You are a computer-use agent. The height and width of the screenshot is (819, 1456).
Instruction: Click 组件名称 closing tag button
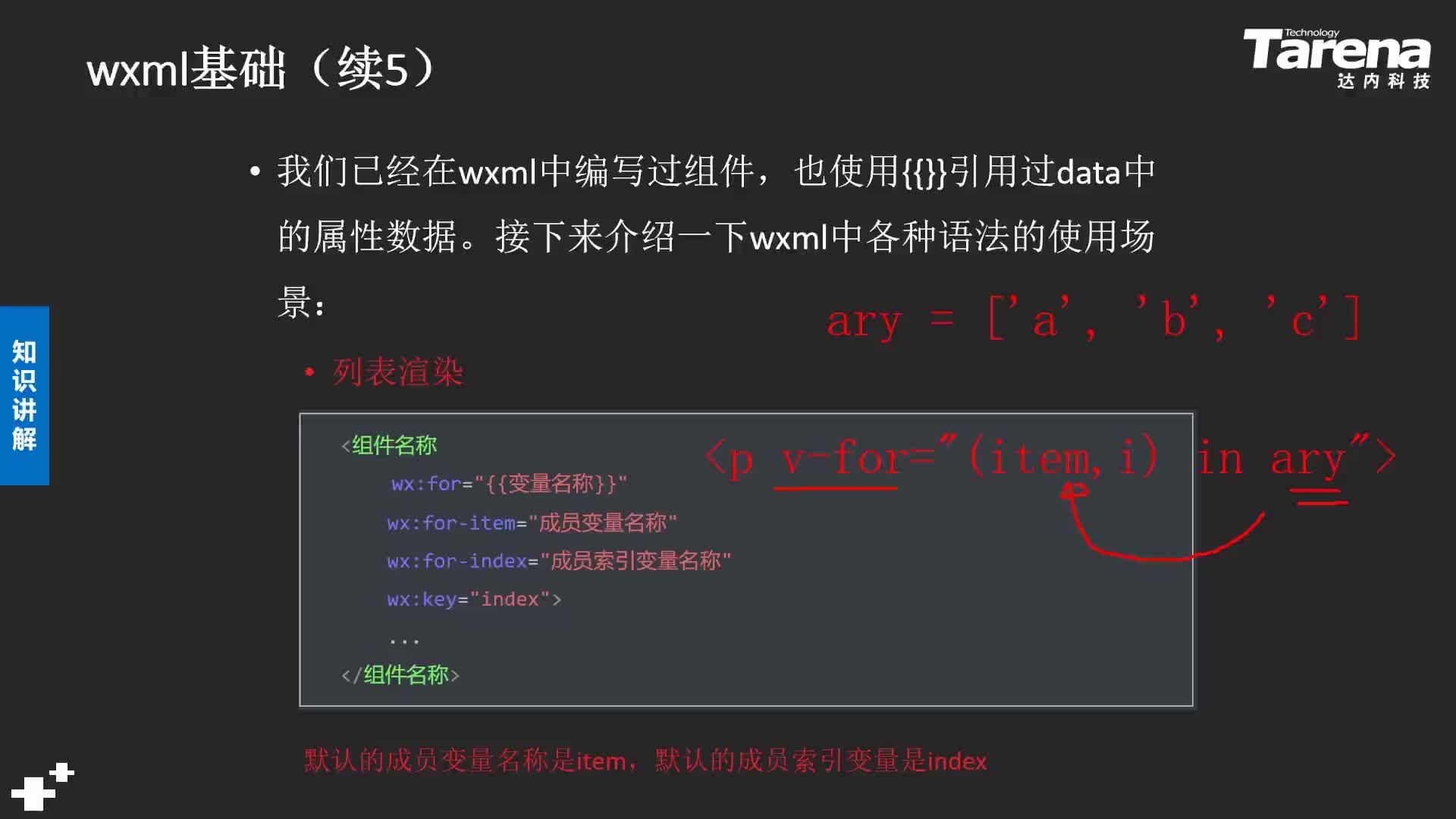[400, 675]
